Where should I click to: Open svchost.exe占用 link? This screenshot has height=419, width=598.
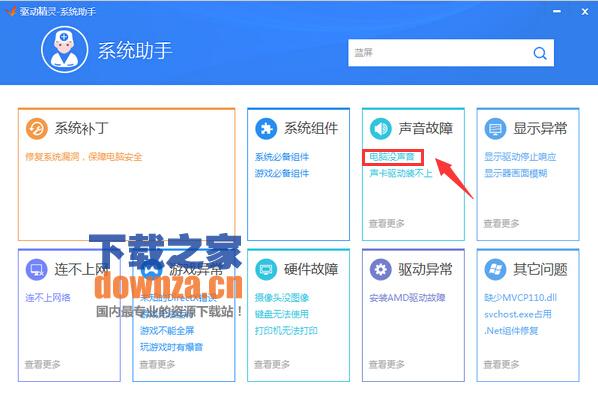click(x=518, y=314)
